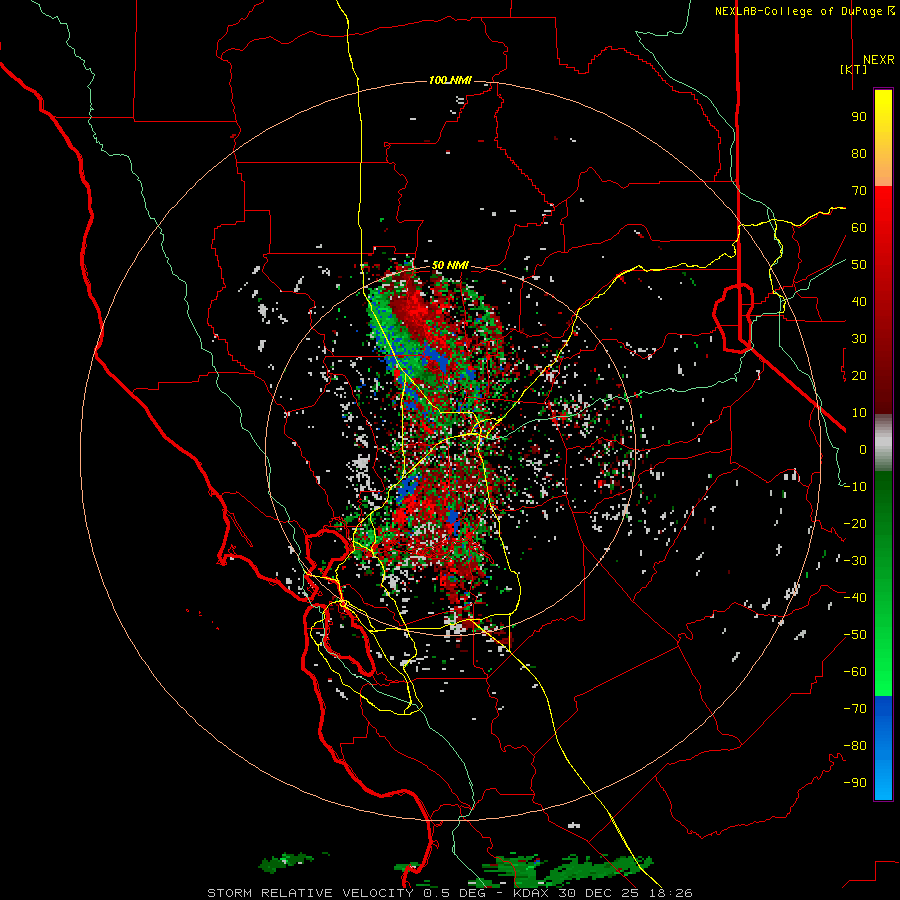Viewport: 900px width, 900px height.
Task: Click the NEXLAB-College of DuPage watermark text
Action: [x=804, y=11]
